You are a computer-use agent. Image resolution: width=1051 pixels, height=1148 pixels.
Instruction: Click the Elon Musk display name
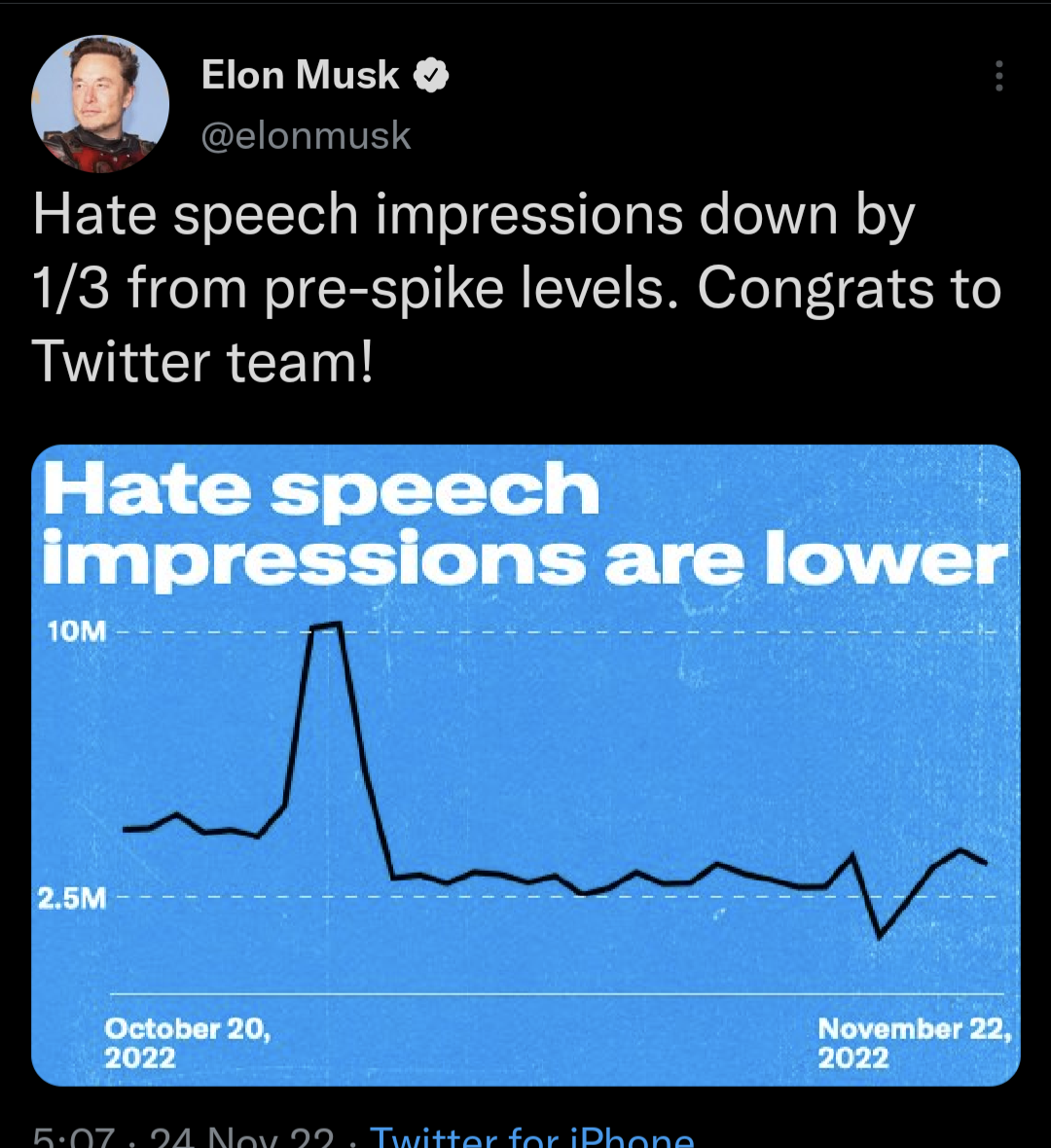tap(300, 75)
